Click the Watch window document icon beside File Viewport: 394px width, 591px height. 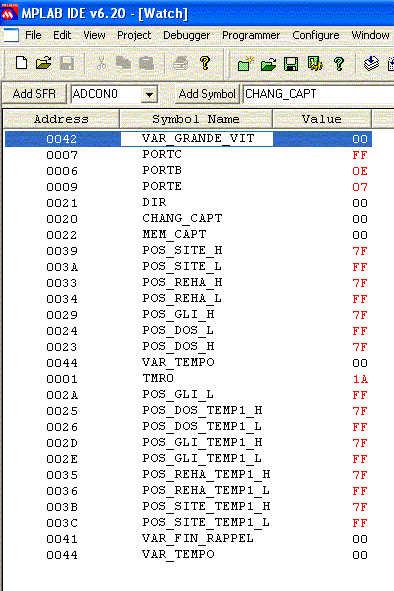(x=11, y=35)
